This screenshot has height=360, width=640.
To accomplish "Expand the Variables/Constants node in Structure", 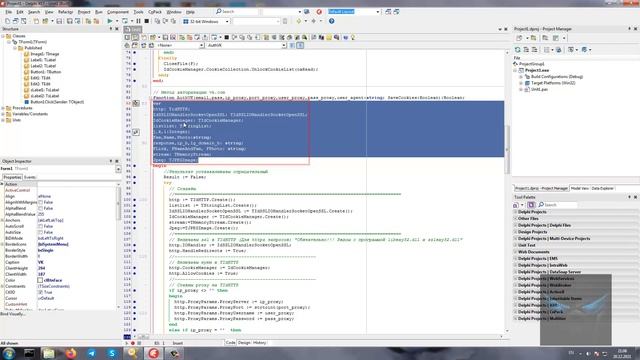I will coord(3,114).
